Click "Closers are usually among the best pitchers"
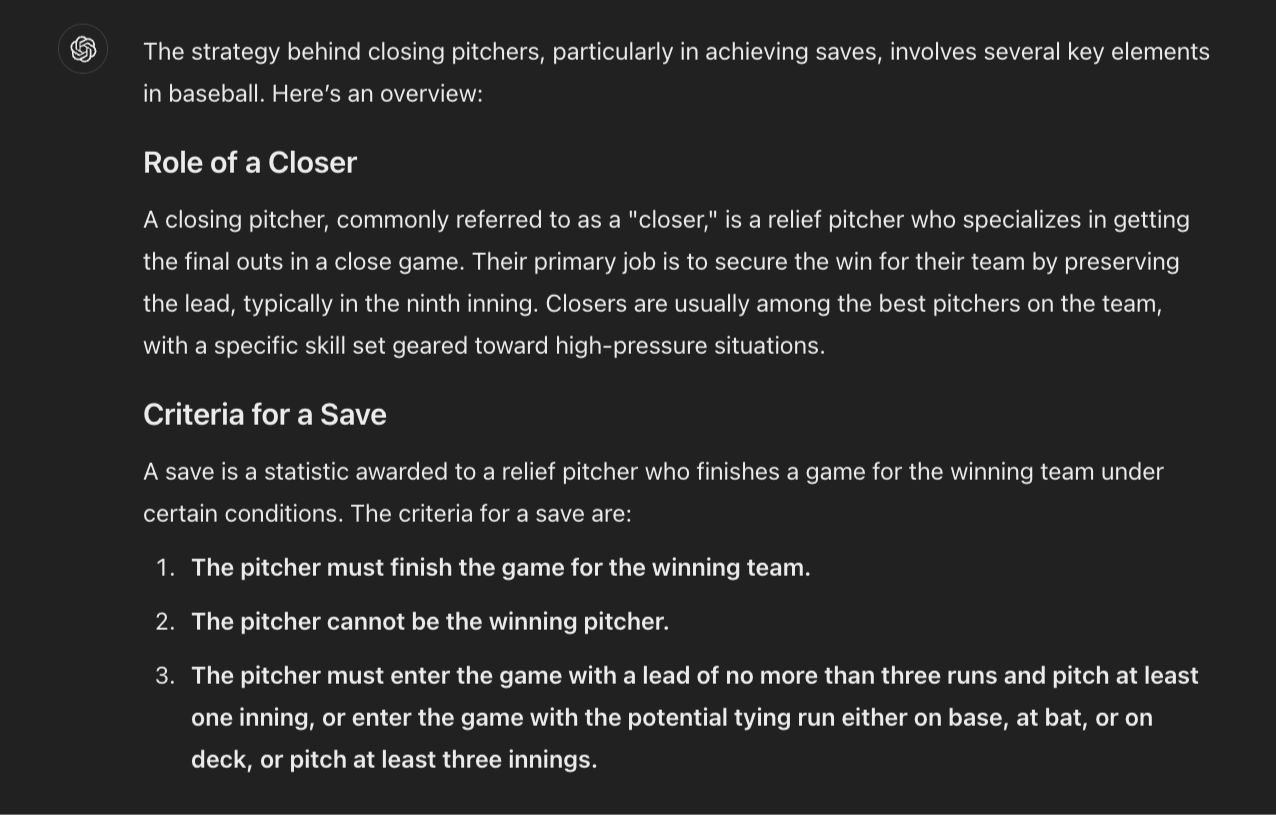Screen dimensions: 1276x815 (780, 304)
